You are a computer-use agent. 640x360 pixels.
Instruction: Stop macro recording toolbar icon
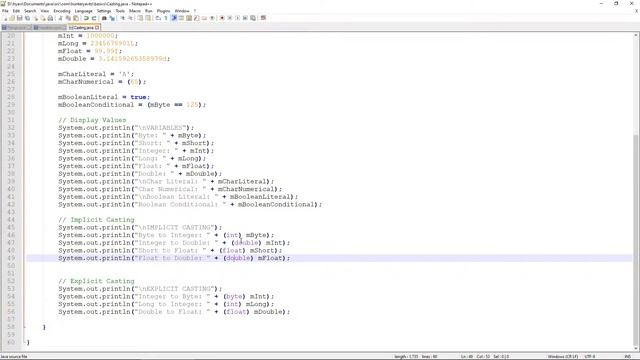coord(230,18)
